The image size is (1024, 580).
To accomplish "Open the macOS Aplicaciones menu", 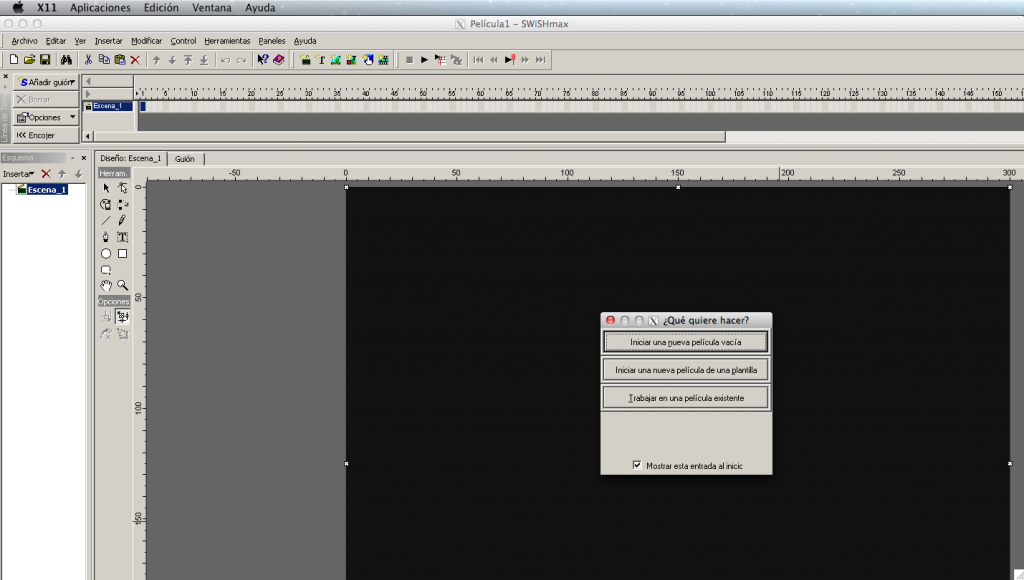I will pos(100,8).
